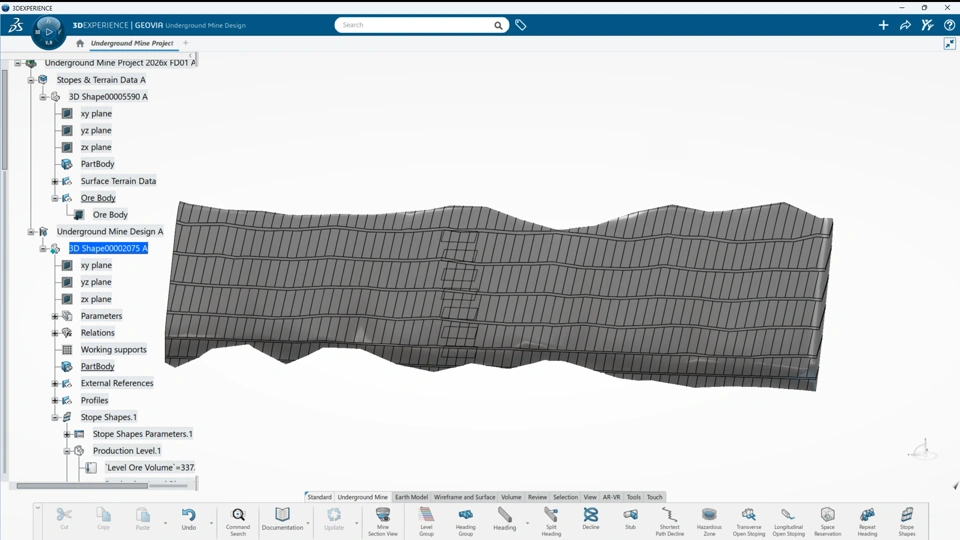Select the Repeat Heading tool
The image size is (960, 540).
[867, 522]
